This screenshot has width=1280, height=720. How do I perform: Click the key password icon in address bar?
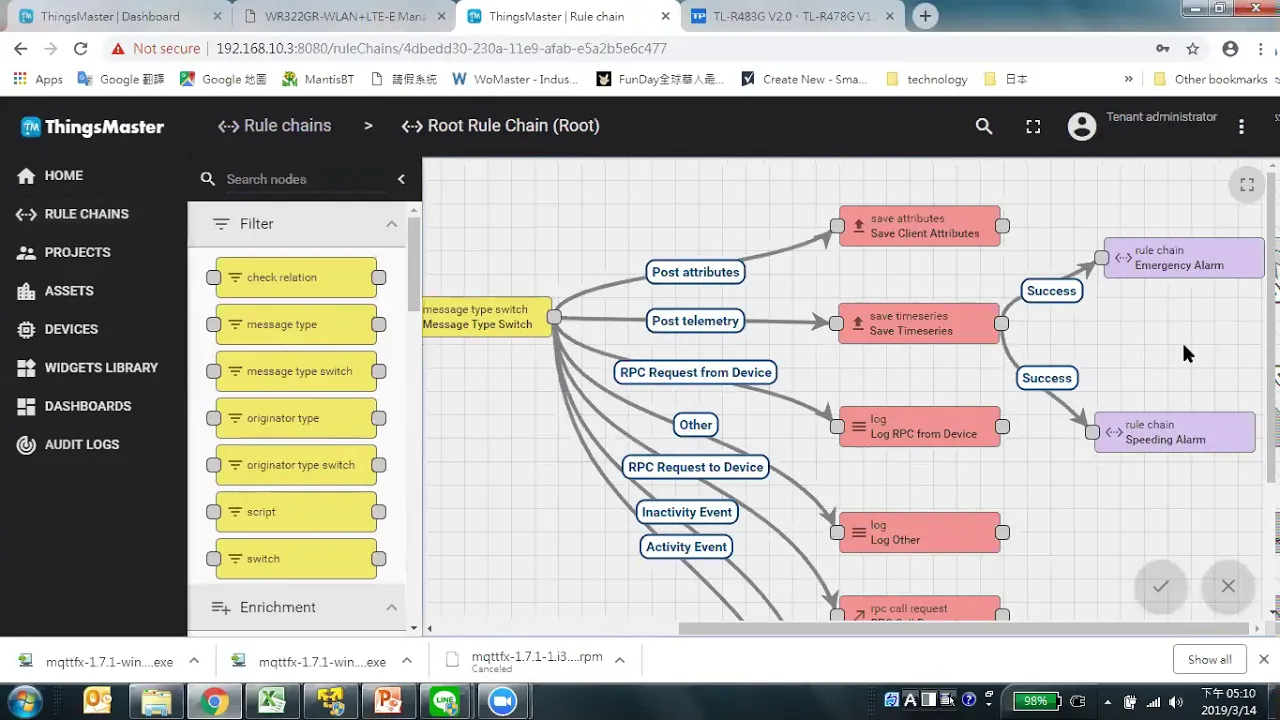click(x=1162, y=48)
